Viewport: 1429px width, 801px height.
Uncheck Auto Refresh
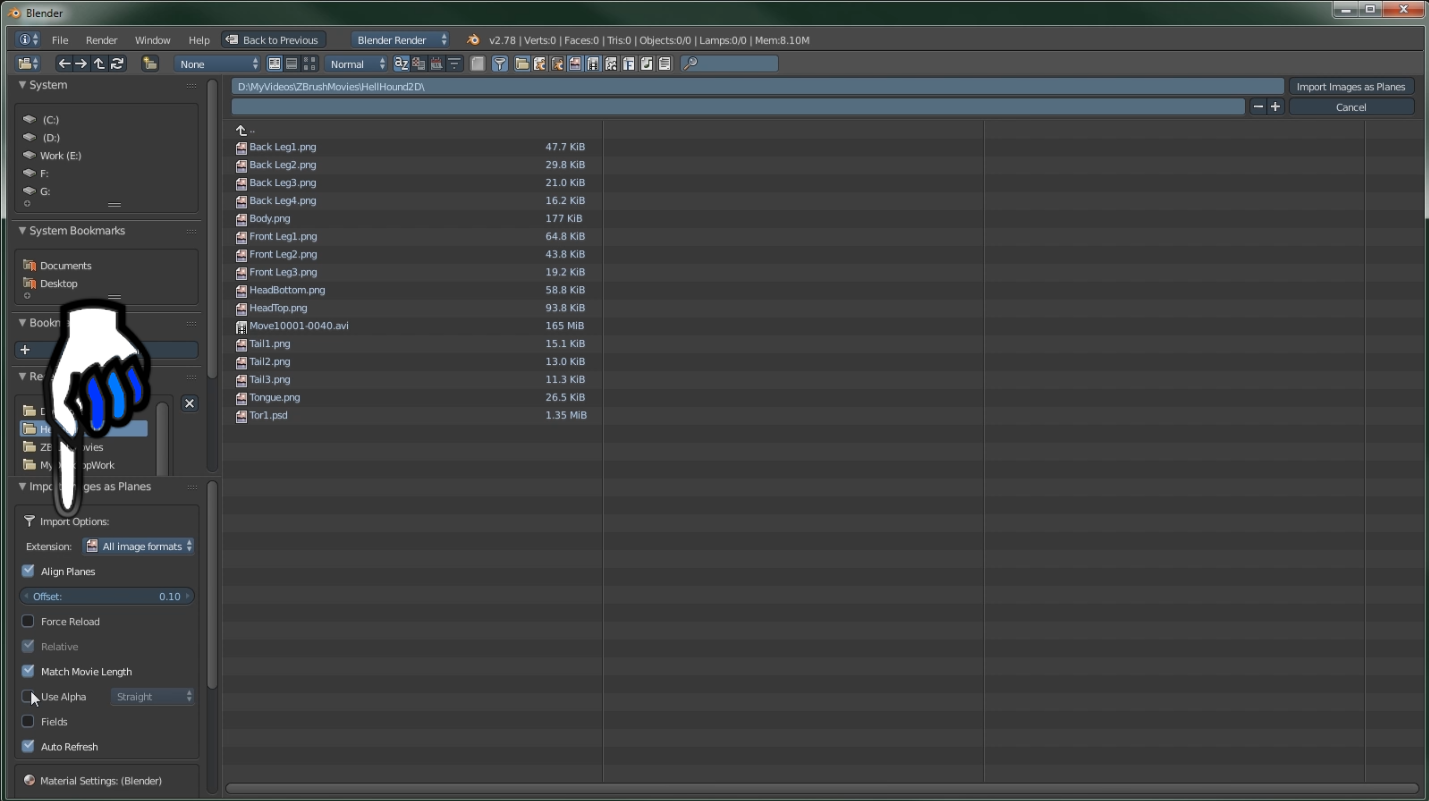pyautogui.click(x=28, y=746)
